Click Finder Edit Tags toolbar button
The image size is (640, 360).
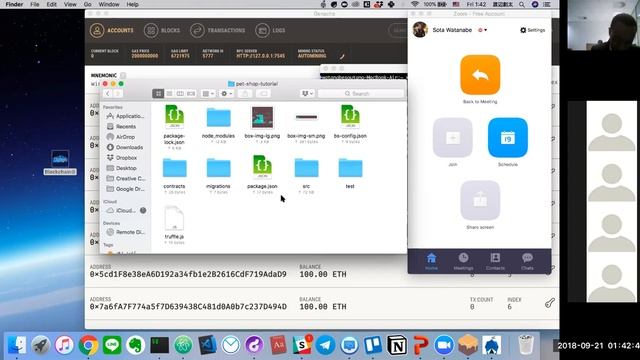[264, 94]
